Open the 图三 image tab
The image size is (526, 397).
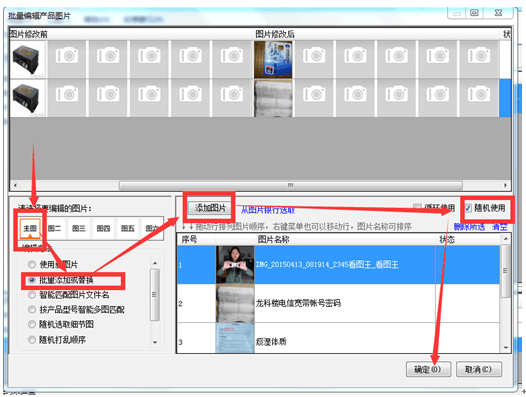pos(78,229)
